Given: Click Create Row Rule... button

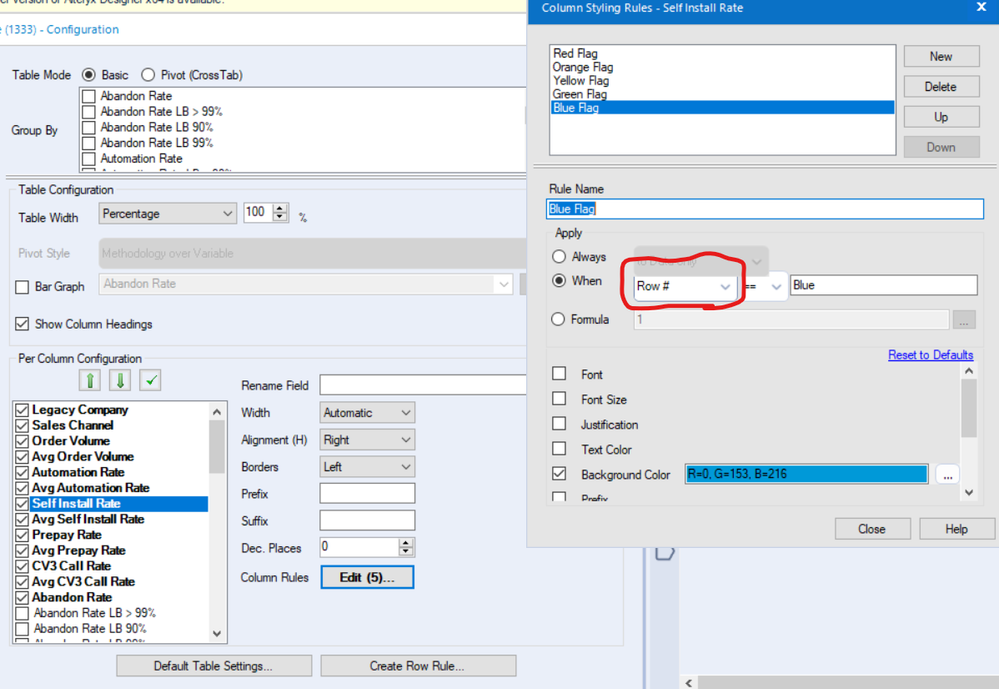Looking at the screenshot, I should coord(418,666).
